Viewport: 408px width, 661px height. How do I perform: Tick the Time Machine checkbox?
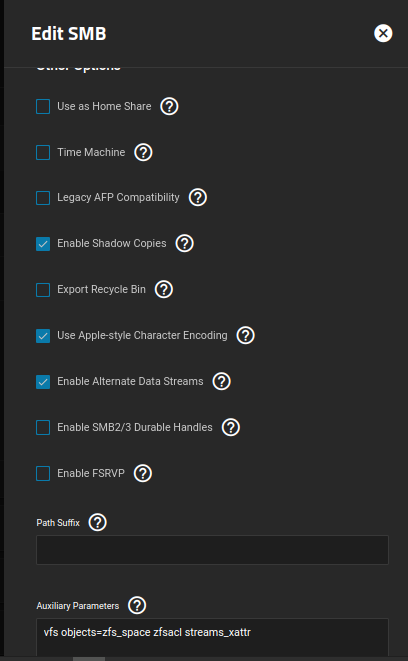(x=43, y=153)
